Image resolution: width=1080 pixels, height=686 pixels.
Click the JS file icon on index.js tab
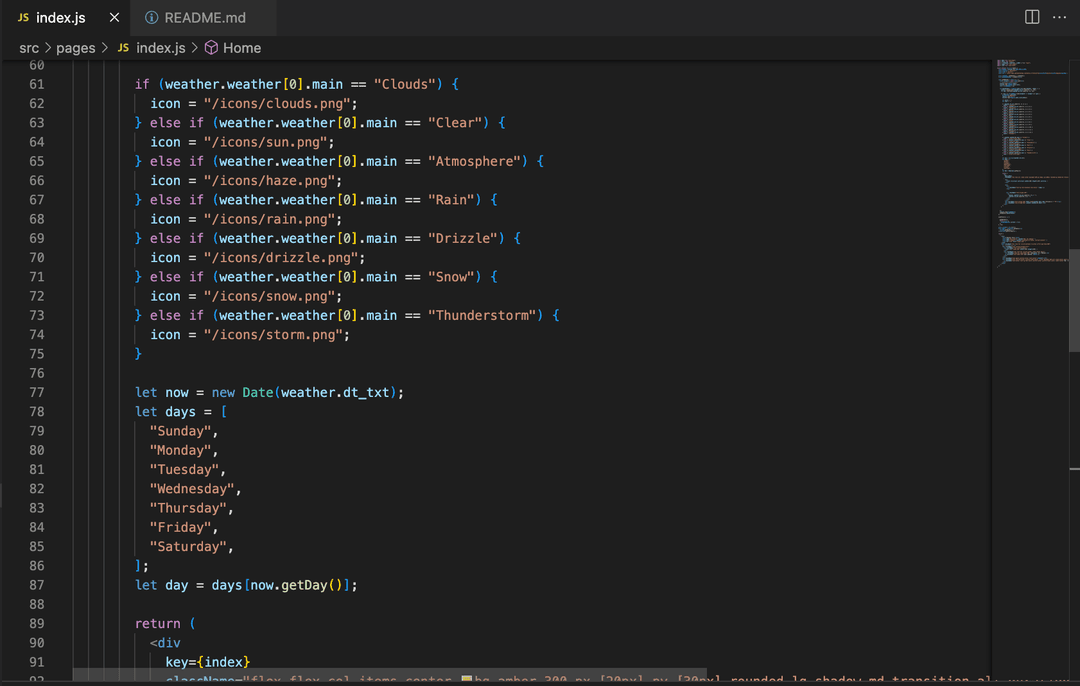tap(23, 18)
